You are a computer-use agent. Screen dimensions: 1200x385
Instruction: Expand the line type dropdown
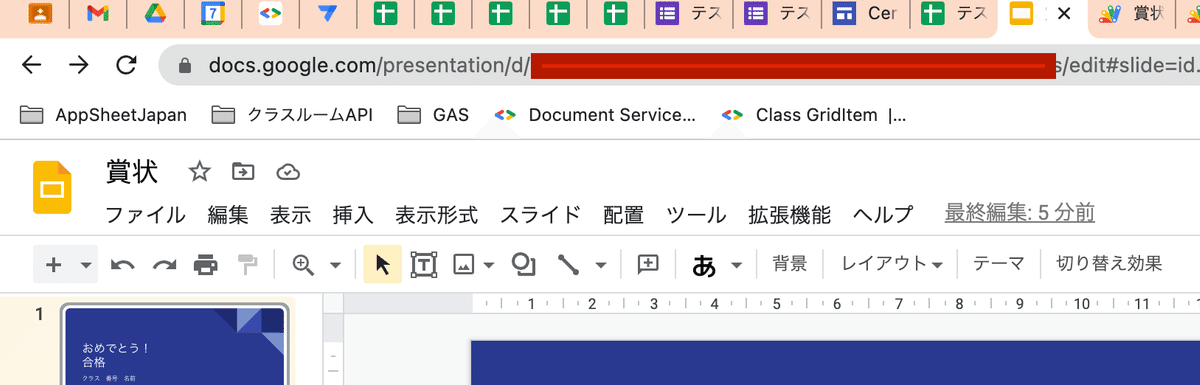(x=601, y=265)
